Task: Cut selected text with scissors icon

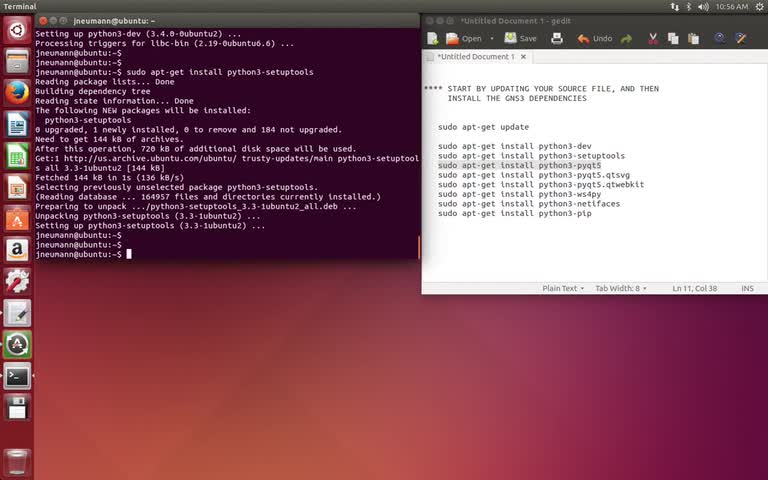Action: 653,38
